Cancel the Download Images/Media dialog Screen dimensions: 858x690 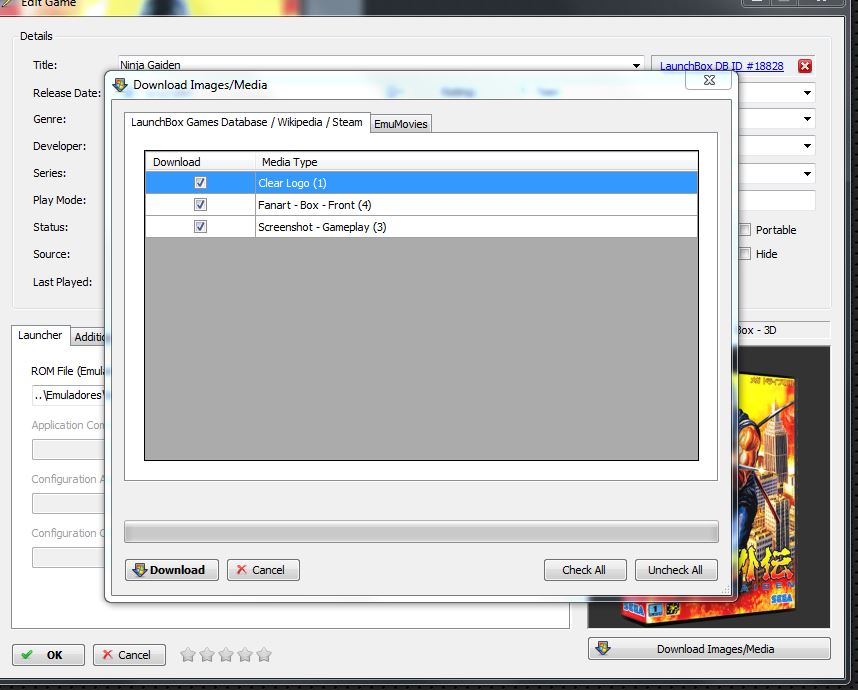click(263, 570)
